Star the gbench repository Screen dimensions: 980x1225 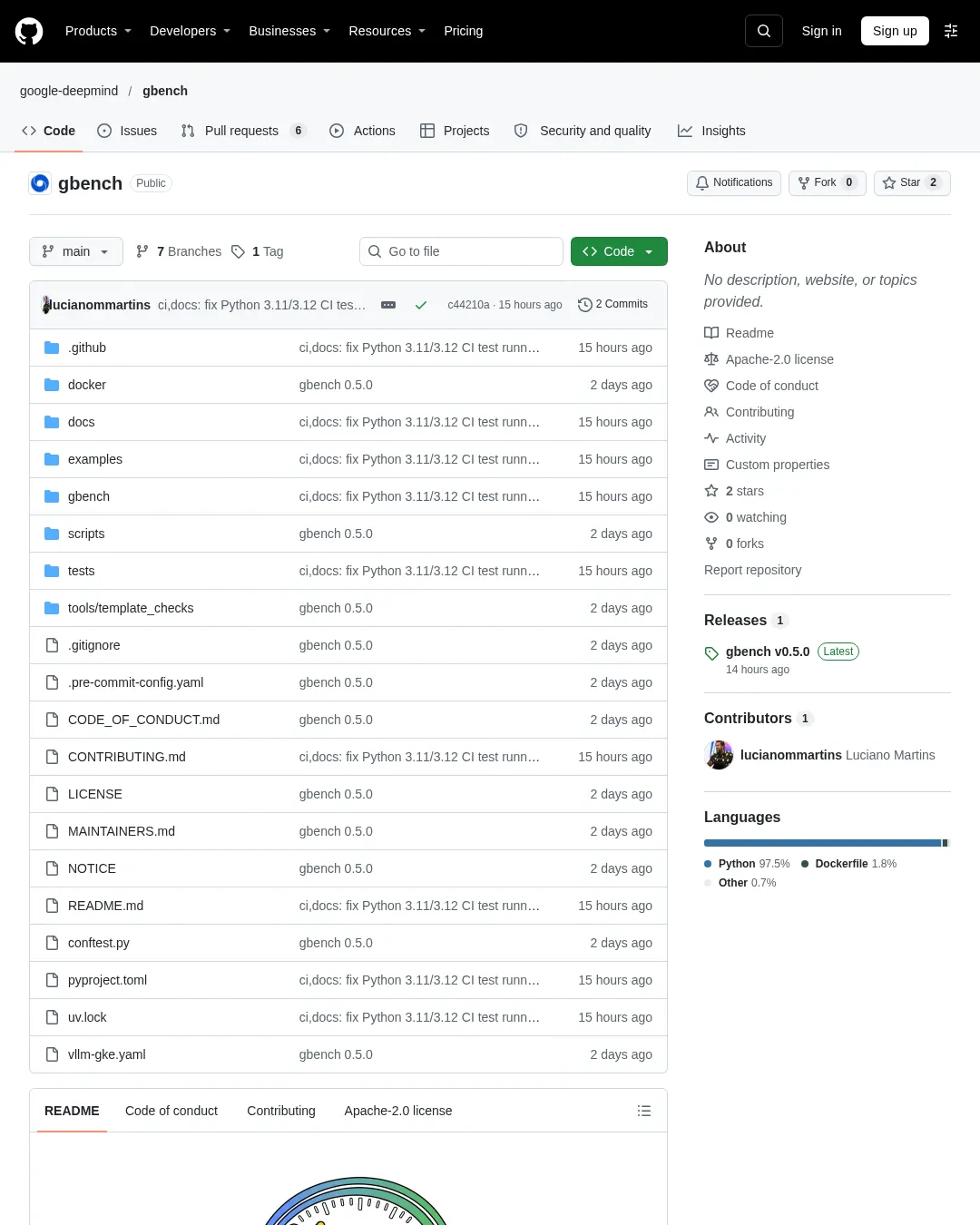coord(912,182)
